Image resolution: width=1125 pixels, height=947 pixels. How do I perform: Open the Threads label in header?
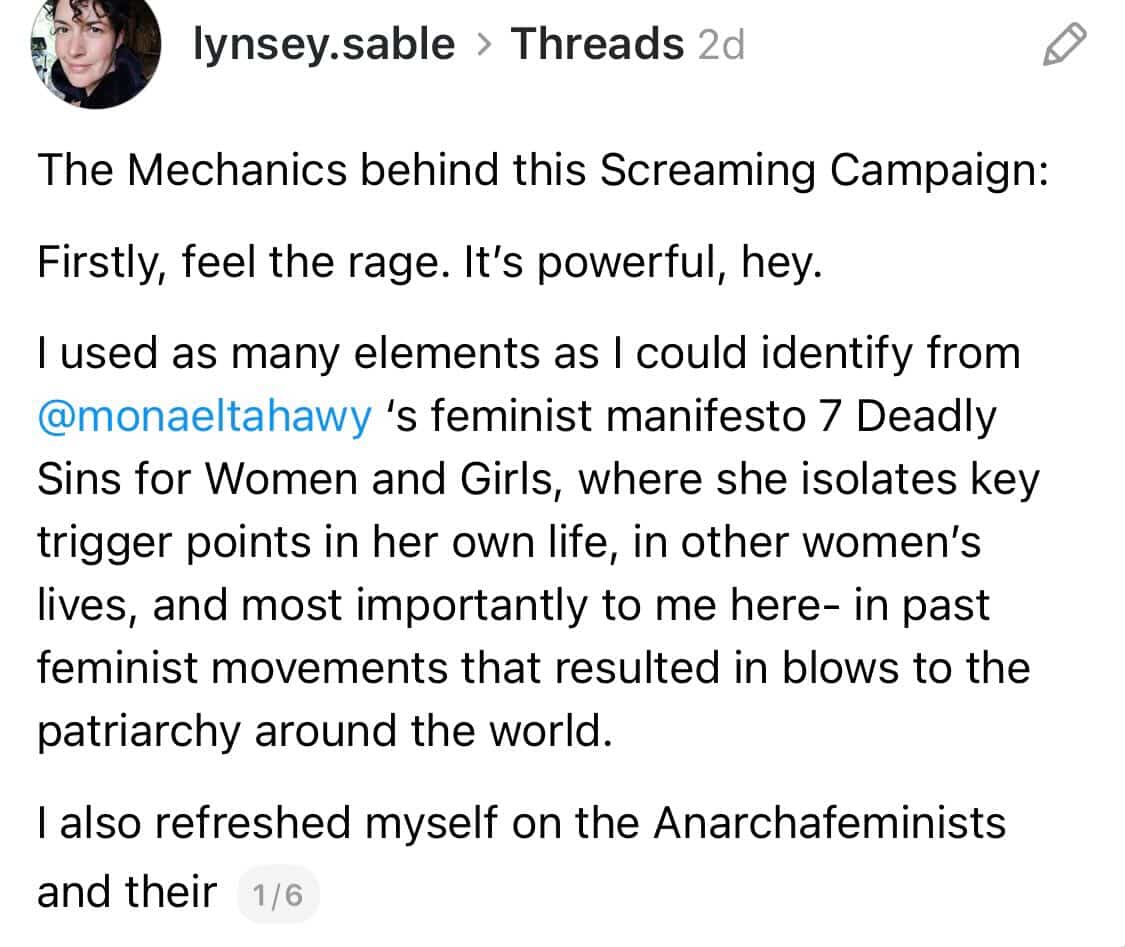[x=597, y=44]
